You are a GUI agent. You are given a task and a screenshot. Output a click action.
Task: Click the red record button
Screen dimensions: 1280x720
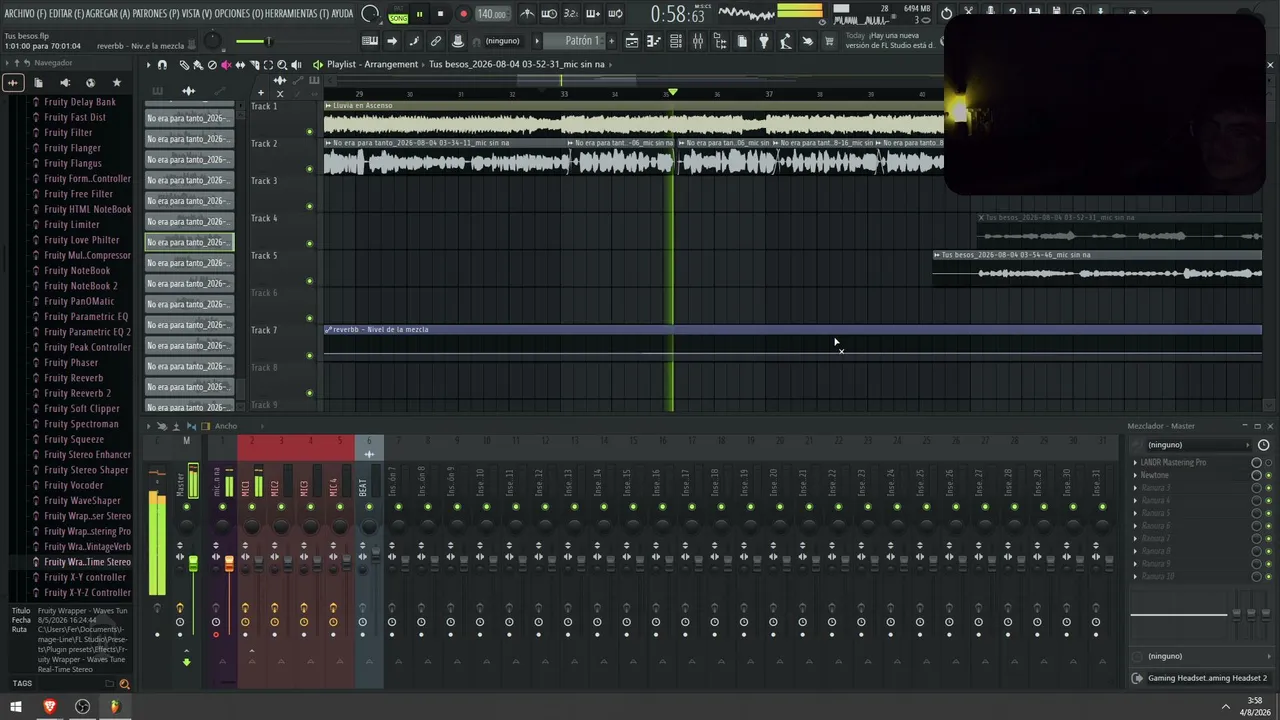click(463, 14)
